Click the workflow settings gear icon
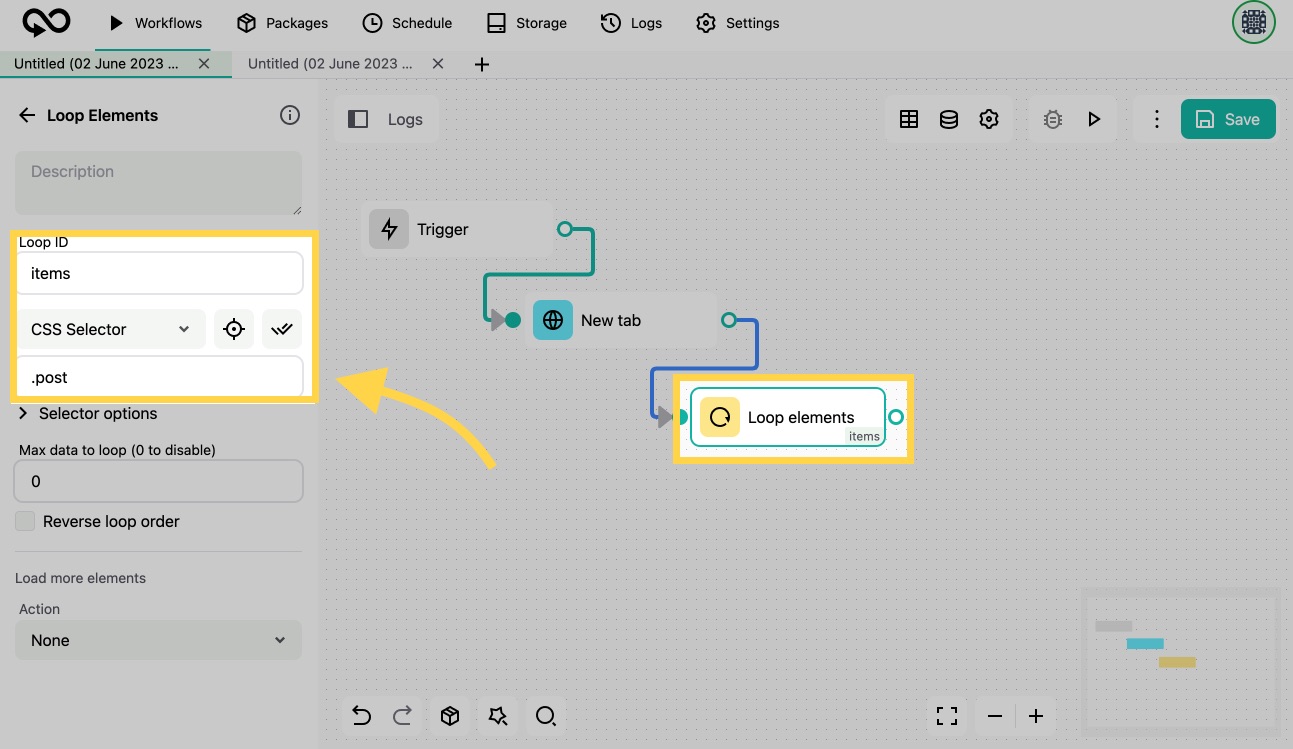 tap(989, 119)
